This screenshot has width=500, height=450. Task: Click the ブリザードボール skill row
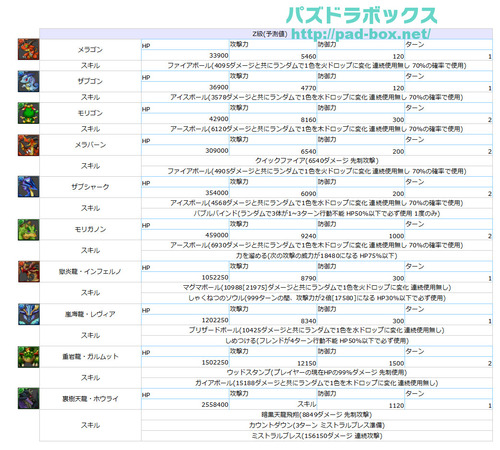(x=317, y=330)
